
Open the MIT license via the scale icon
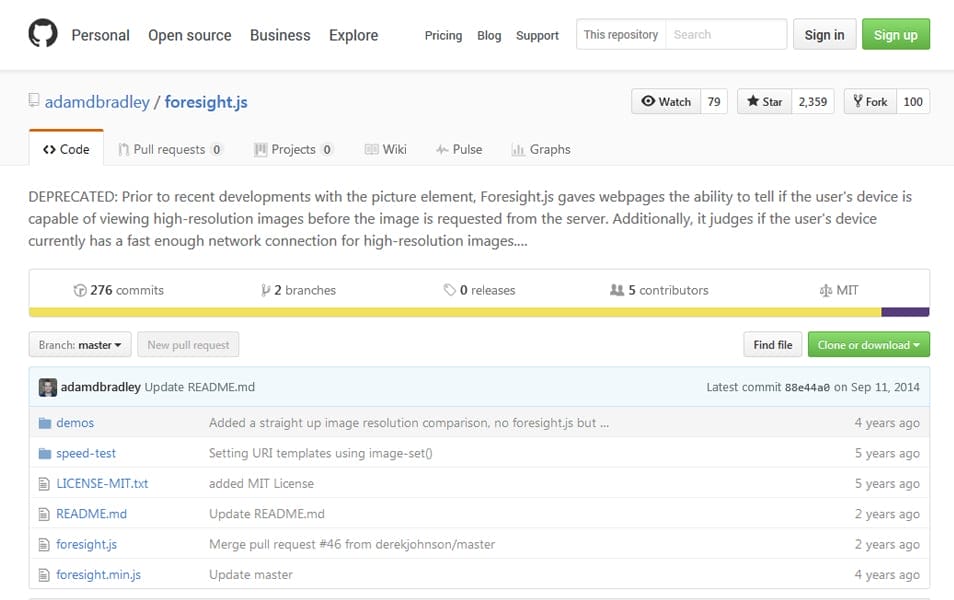point(825,290)
